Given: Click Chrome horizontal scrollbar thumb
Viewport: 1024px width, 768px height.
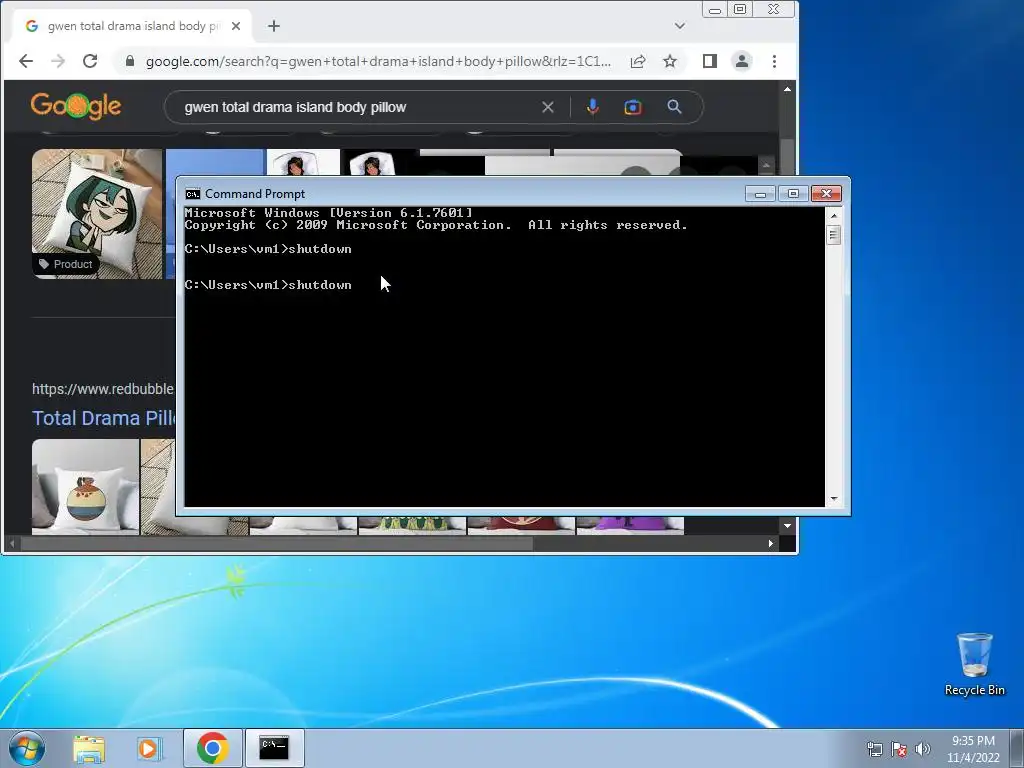Looking at the screenshot, I should 277,543.
